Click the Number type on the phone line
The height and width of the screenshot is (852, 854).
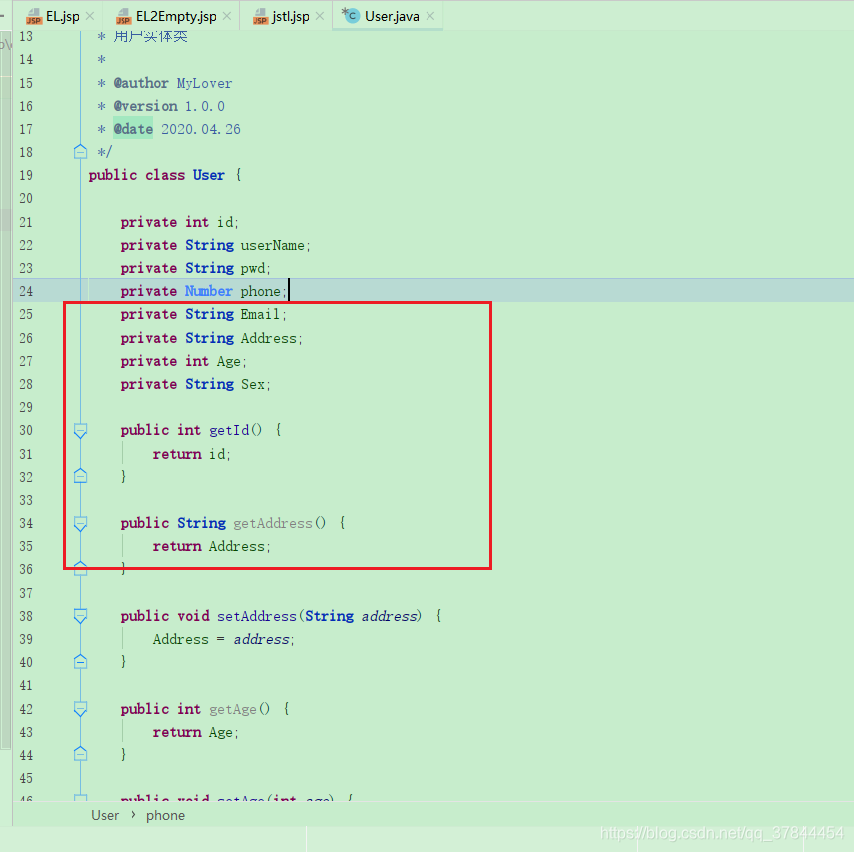point(209,291)
